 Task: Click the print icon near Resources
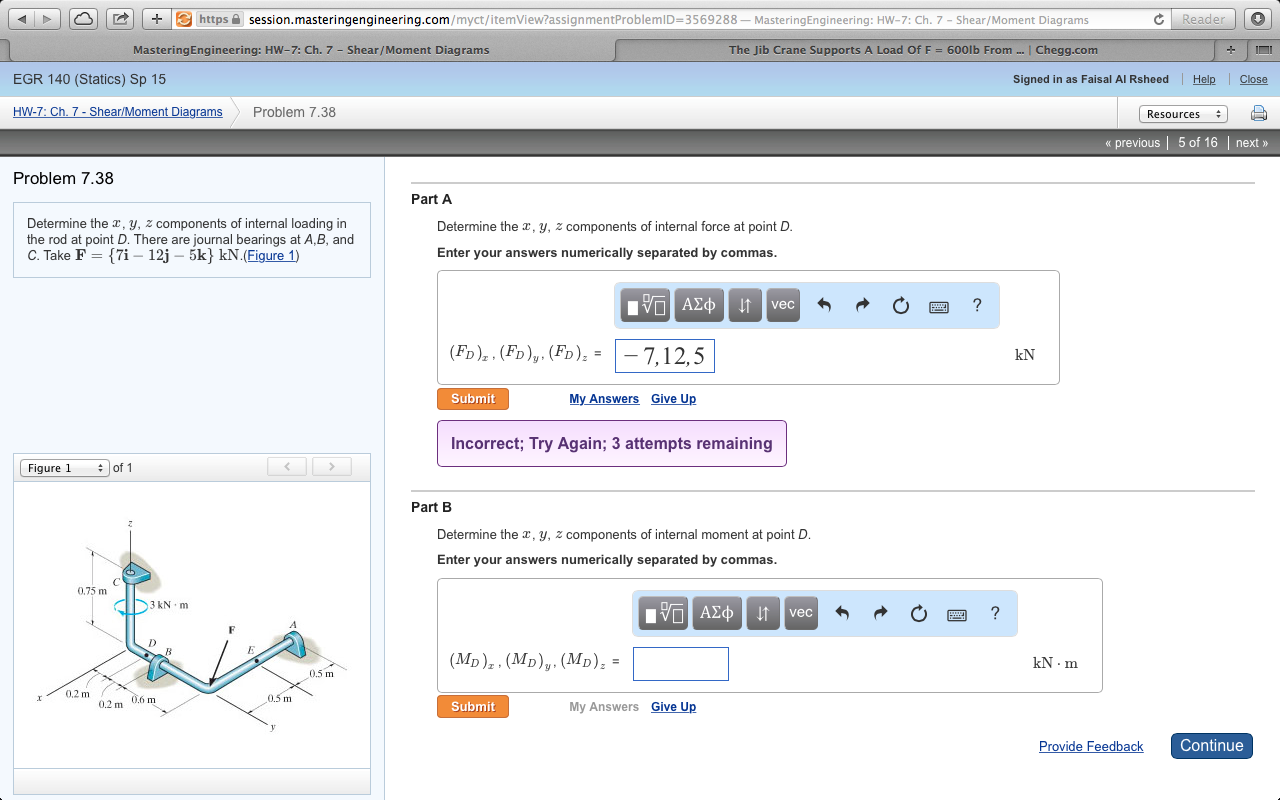[x=1258, y=113]
